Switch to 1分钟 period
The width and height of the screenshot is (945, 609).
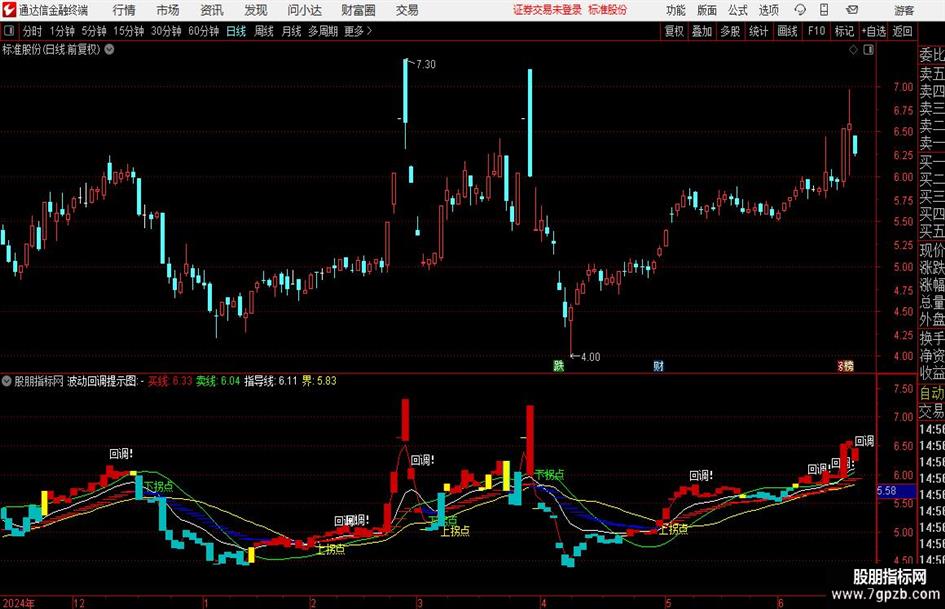pyautogui.click(x=62, y=31)
